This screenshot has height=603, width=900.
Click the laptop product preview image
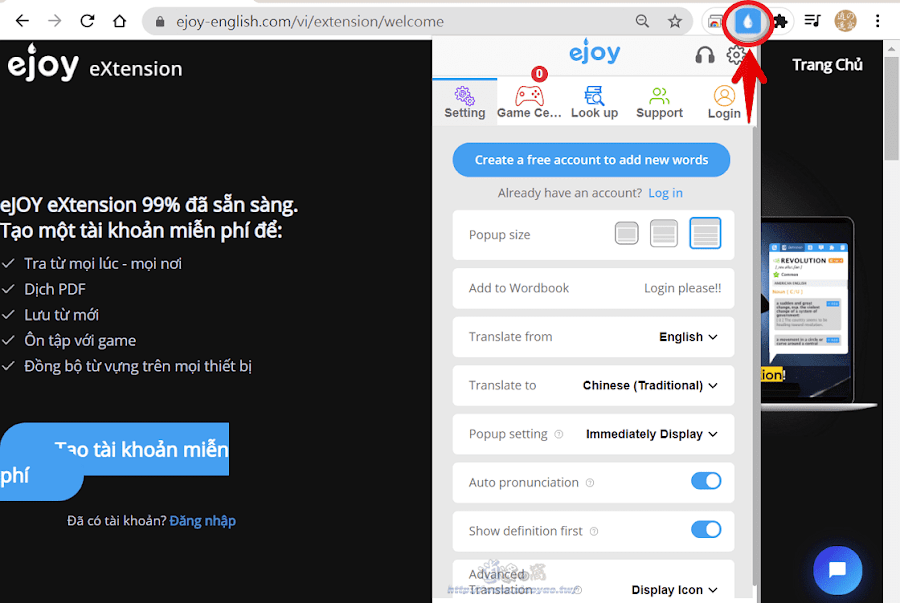pos(818,314)
